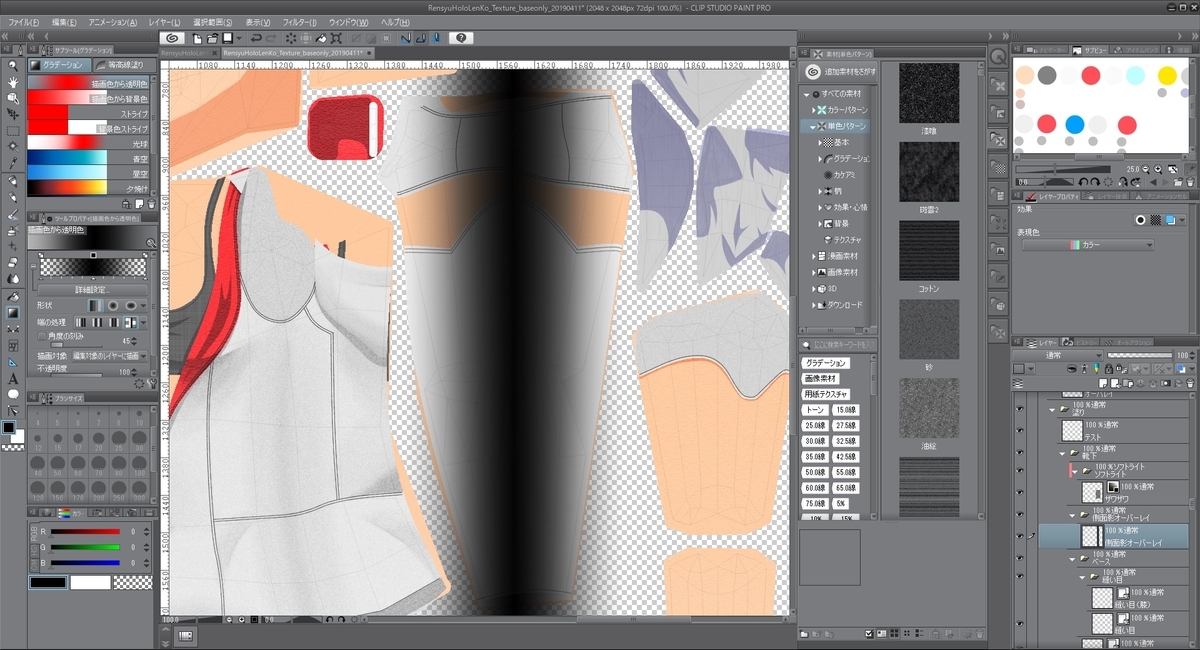Click the Save toolbar icon
Screen dimensions: 1200x650
227,38
